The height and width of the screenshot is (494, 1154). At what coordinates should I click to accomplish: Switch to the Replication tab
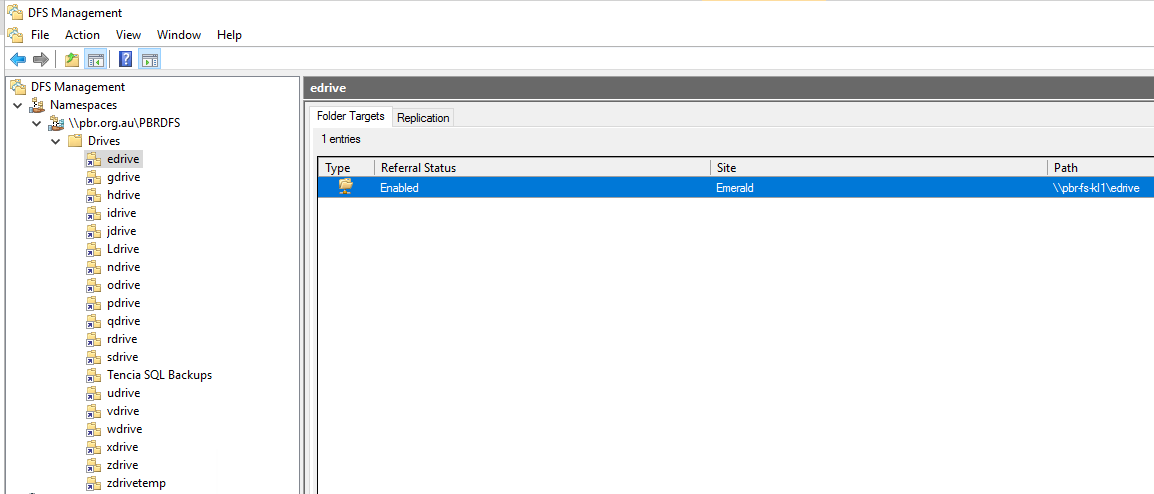pyautogui.click(x=423, y=118)
